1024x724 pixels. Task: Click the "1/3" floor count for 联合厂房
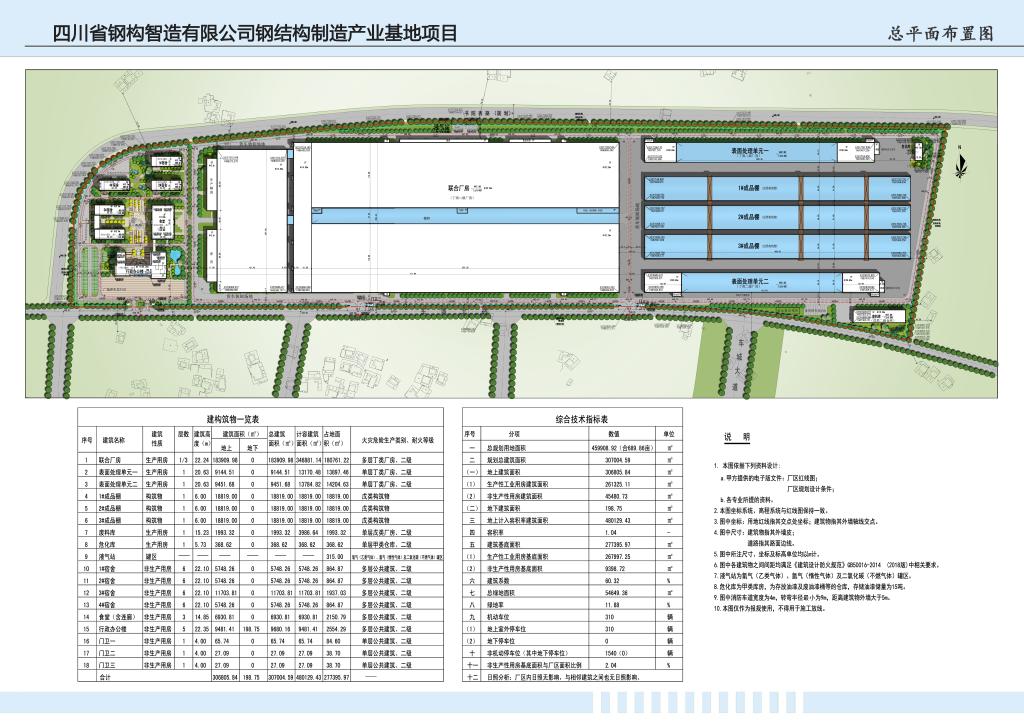pos(184,460)
